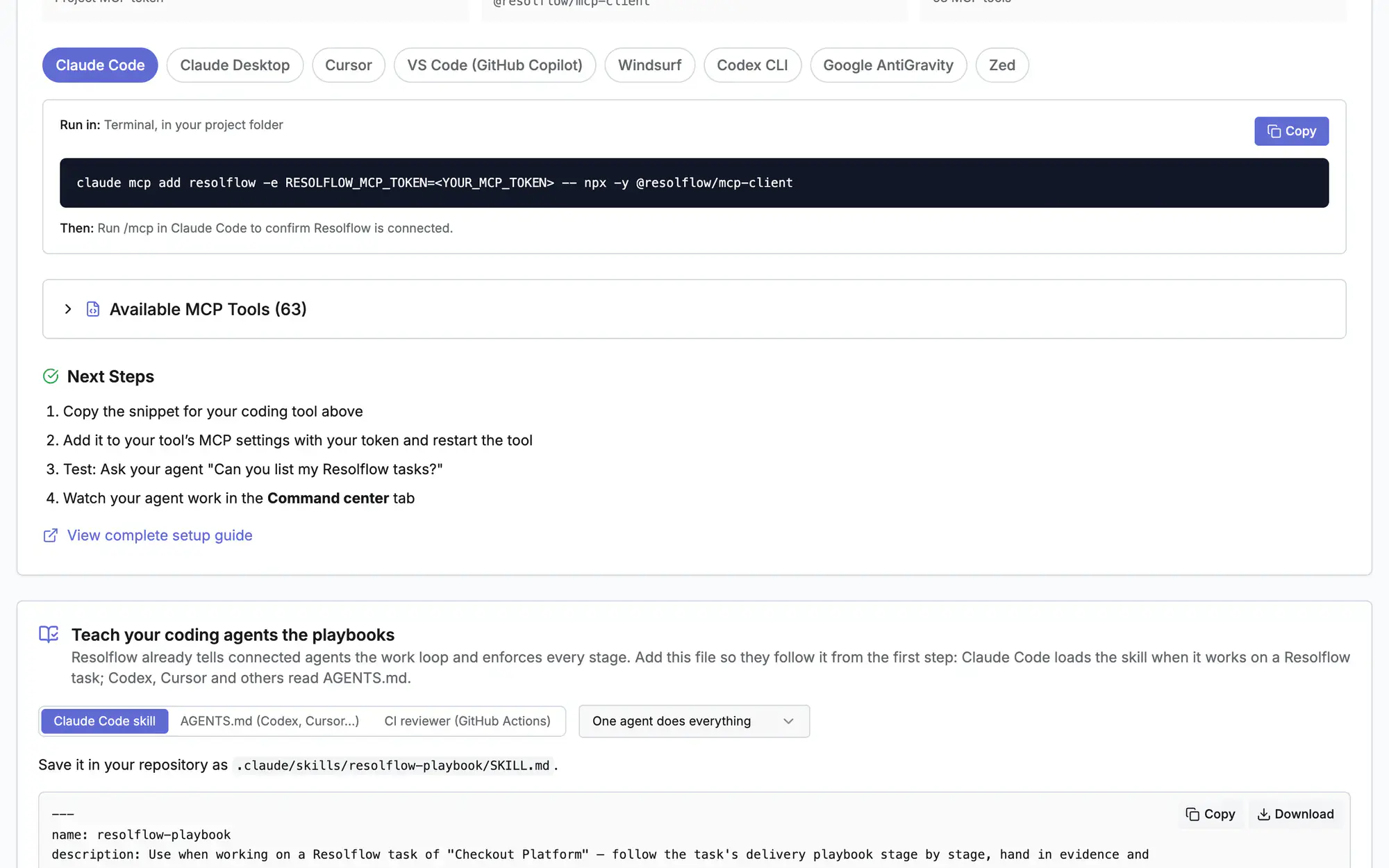The image size is (1389, 868).
Task: Select the Claude Code skill tab
Action: pyautogui.click(x=105, y=721)
